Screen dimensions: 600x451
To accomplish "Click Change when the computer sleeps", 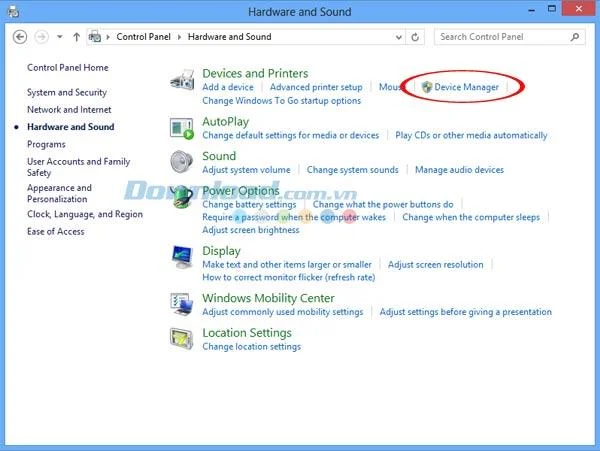I will coord(471,217).
